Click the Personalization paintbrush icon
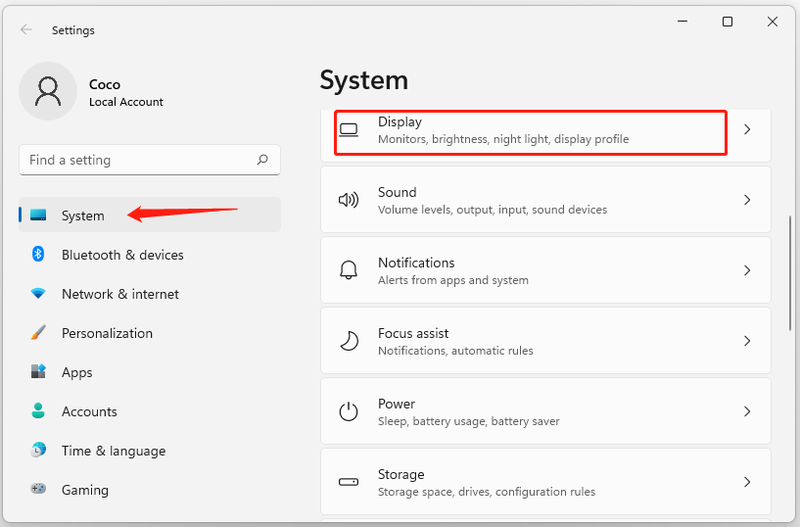800x527 pixels. tap(38, 333)
